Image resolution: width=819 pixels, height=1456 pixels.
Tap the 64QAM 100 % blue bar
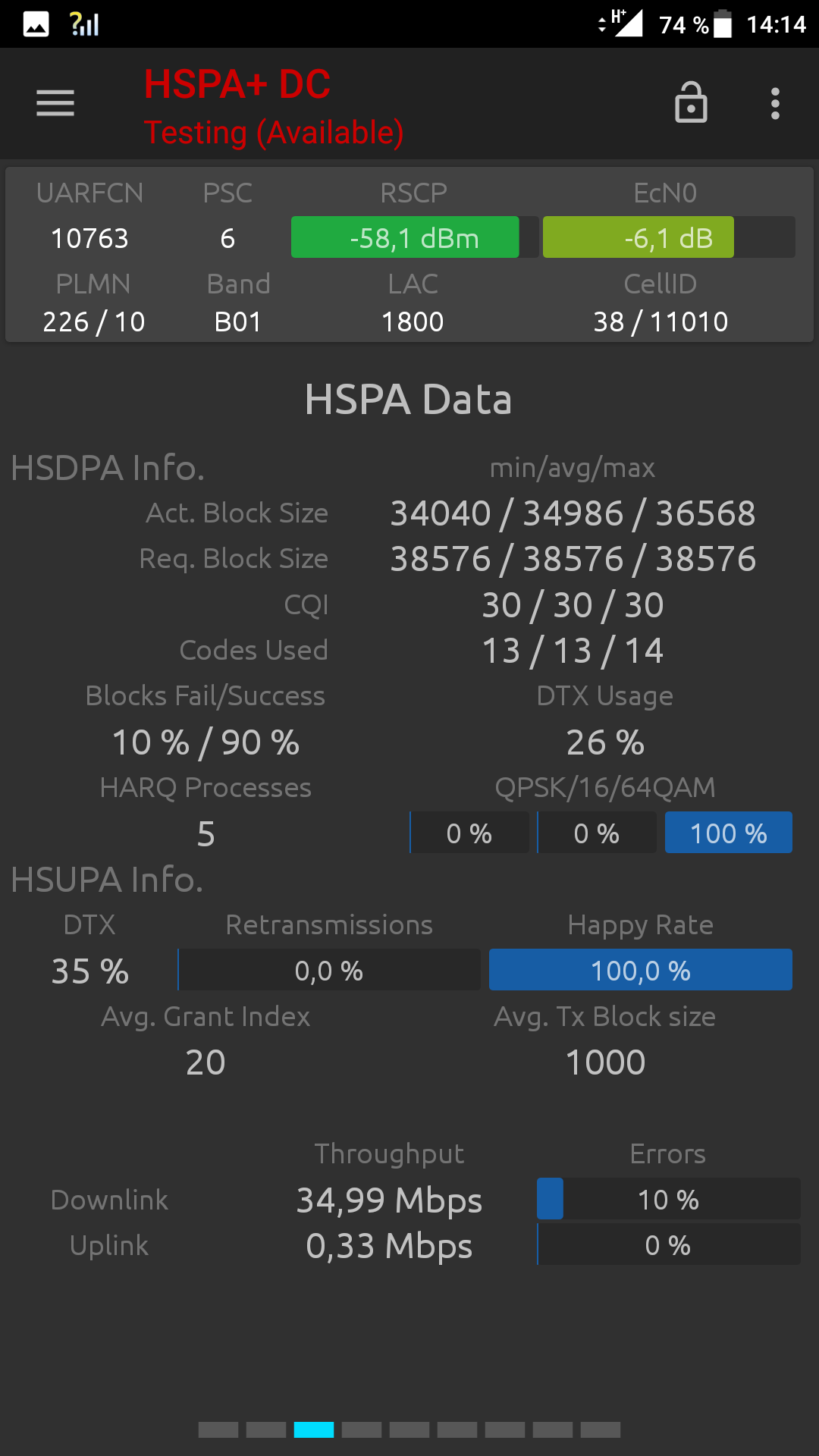coord(728,833)
